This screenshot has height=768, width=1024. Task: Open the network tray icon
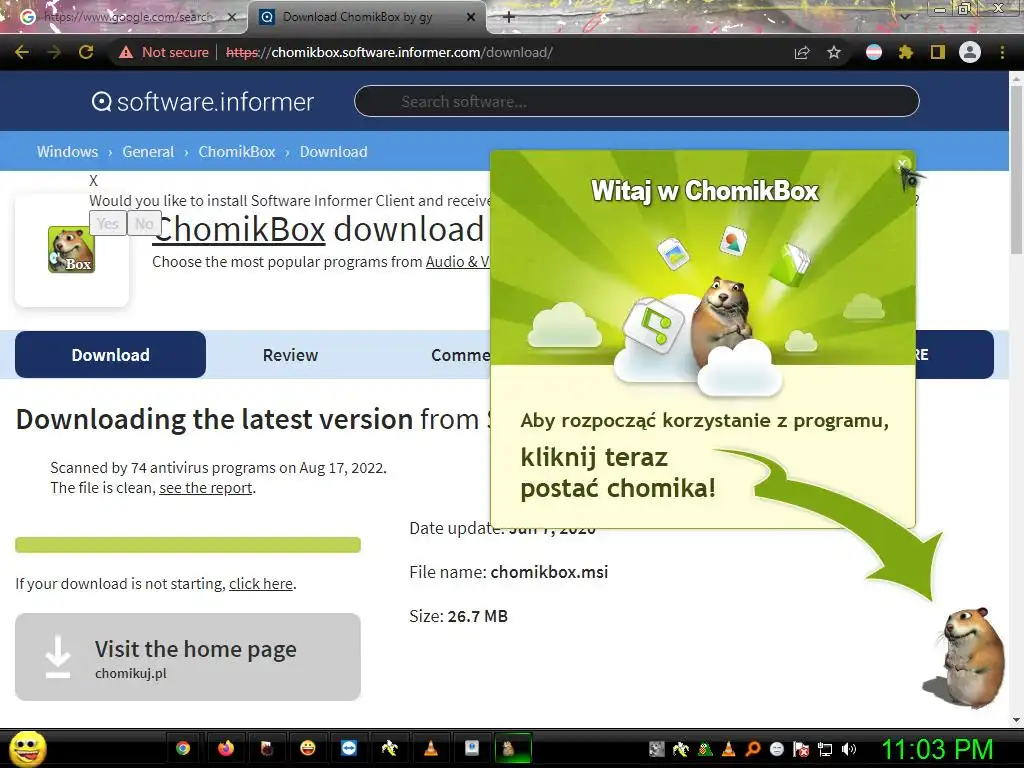825,749
